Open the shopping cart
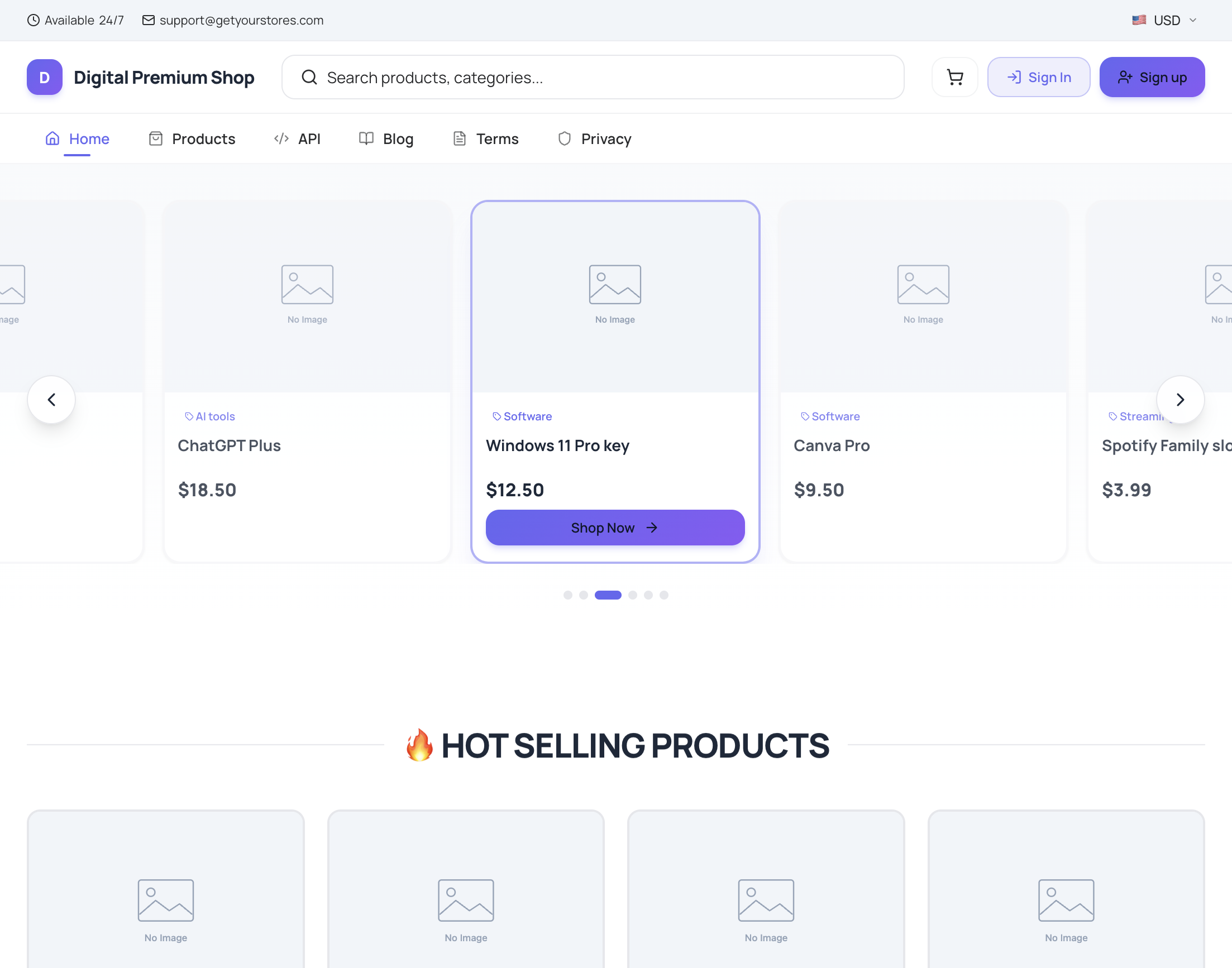Screen dimensions: 1232x968 click(955, 77)
